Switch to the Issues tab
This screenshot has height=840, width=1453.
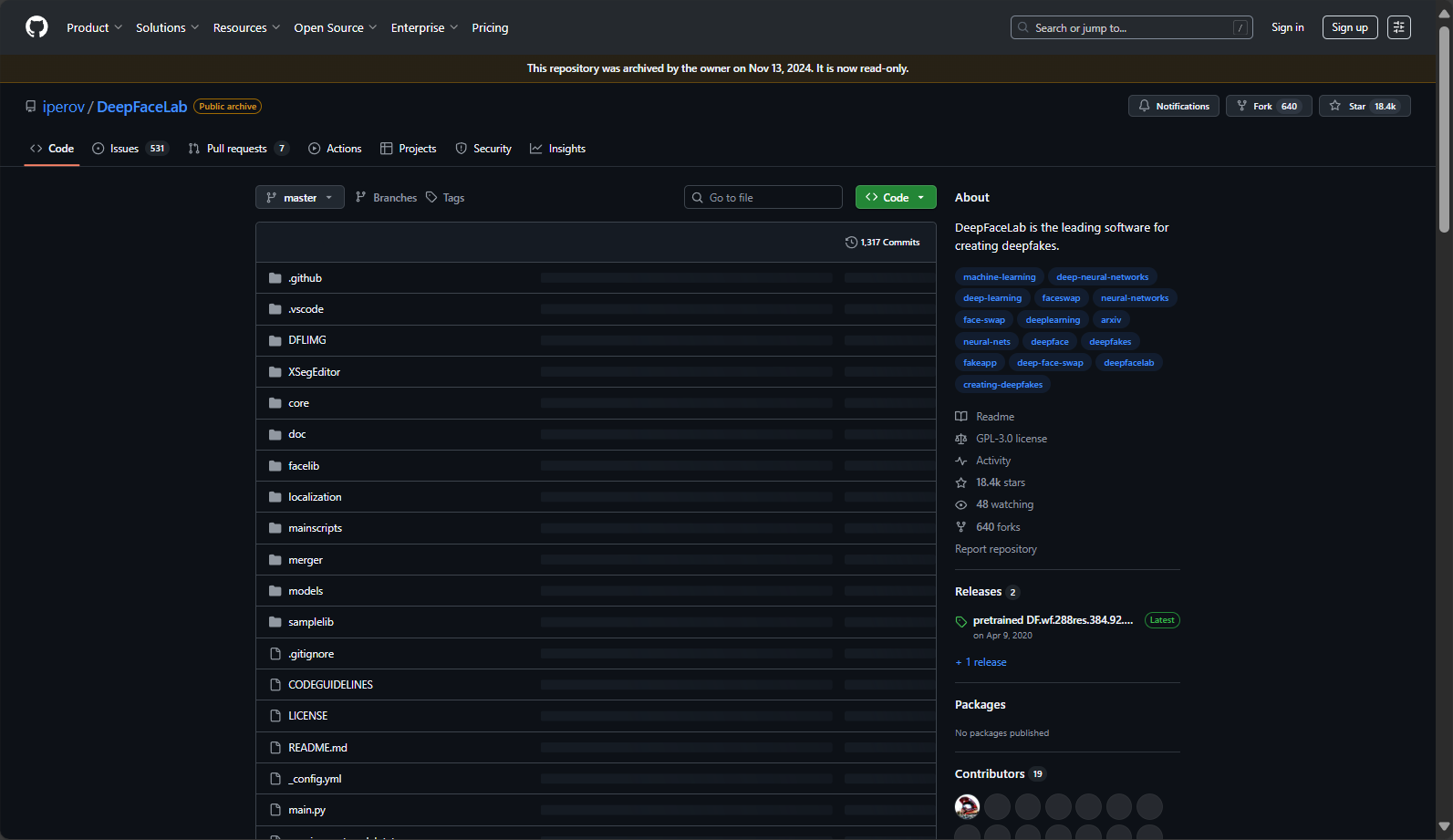[130, 149]
